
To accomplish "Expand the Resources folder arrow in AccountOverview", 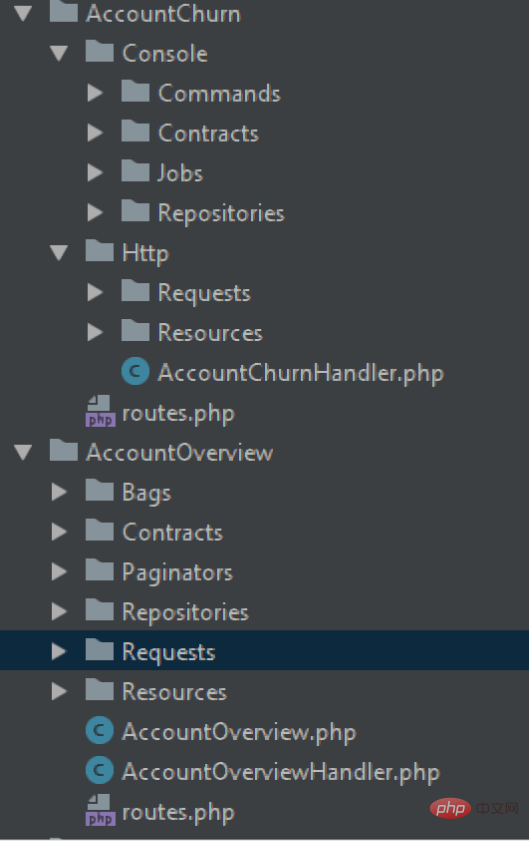I will (59, 691).
